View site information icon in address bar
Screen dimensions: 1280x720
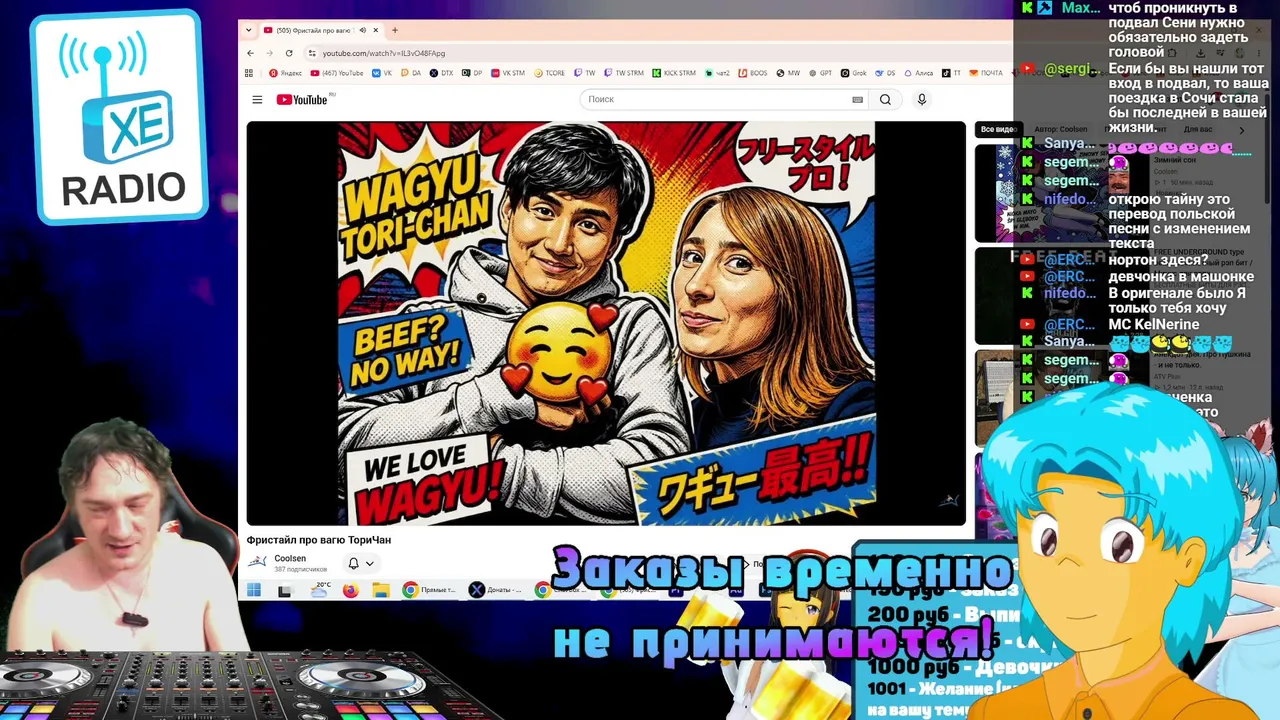pyautogui.click(x=312, y=53)
